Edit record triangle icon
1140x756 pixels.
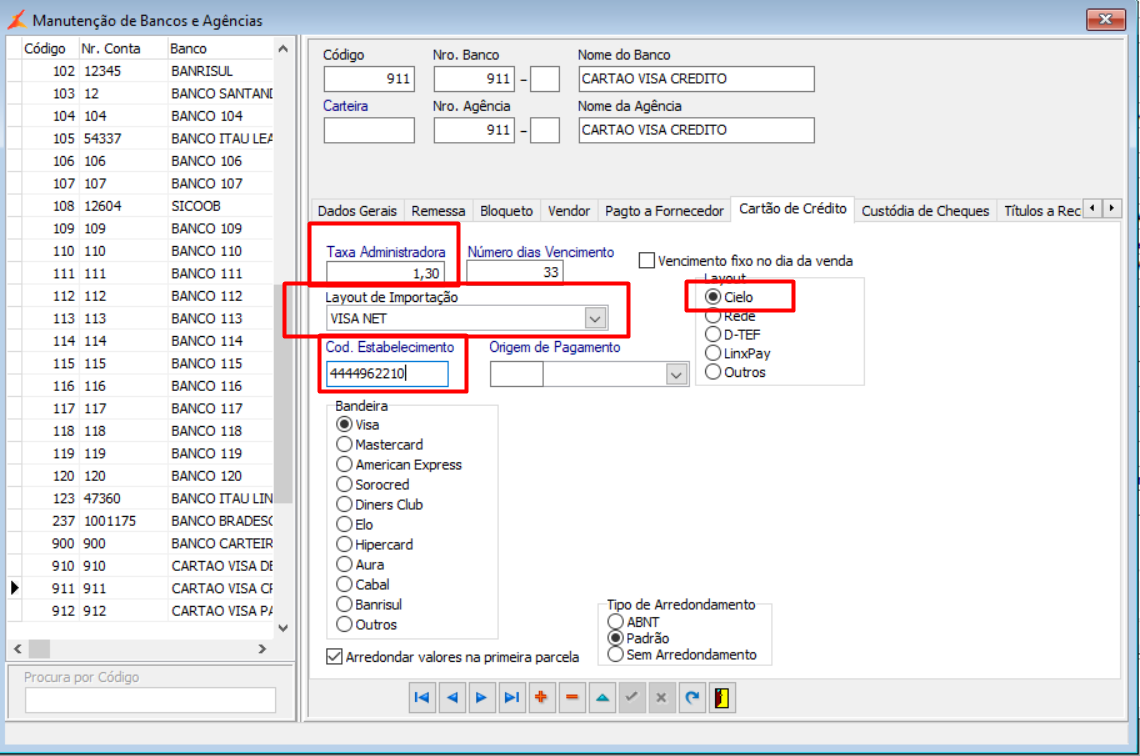coord(602,698)
